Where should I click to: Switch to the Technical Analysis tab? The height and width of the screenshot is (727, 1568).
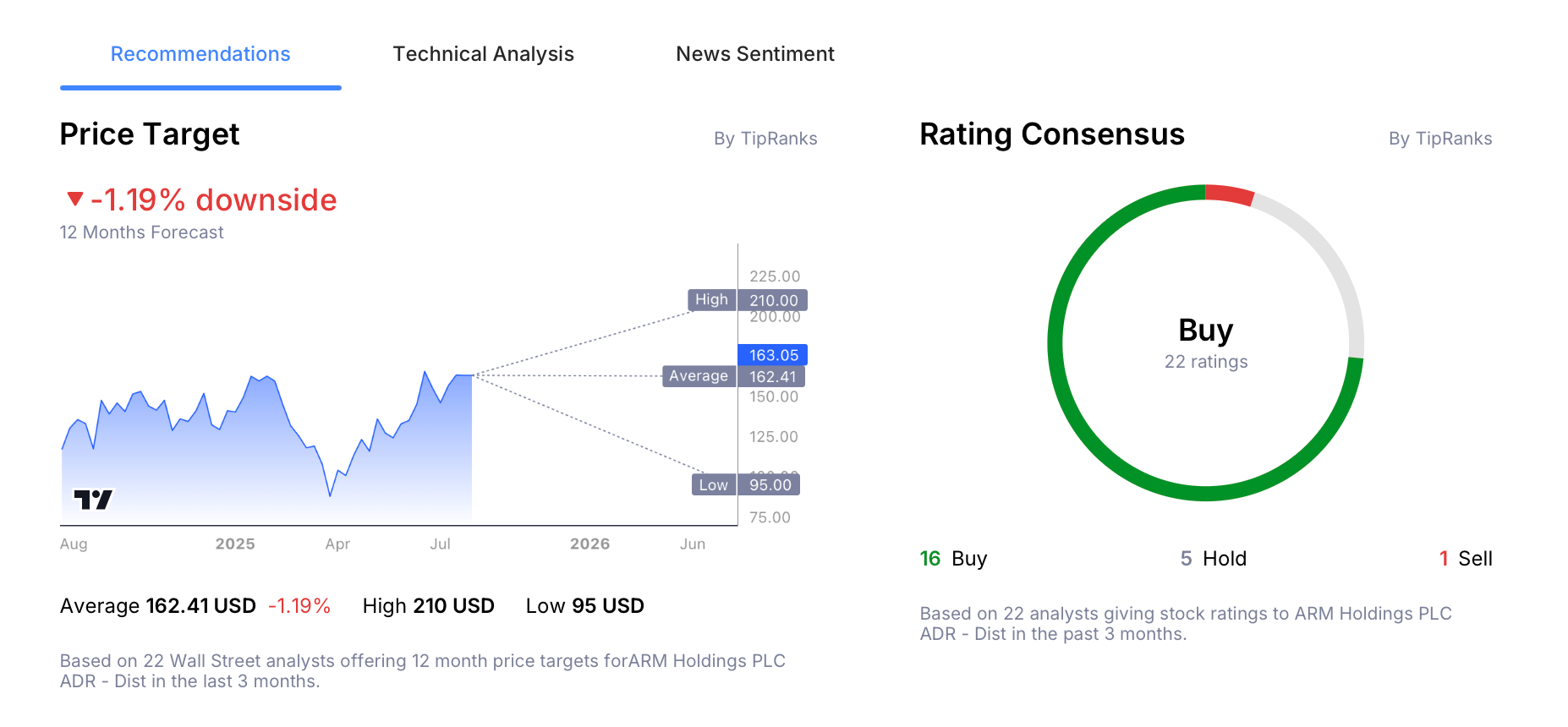[x=483, y=54]
